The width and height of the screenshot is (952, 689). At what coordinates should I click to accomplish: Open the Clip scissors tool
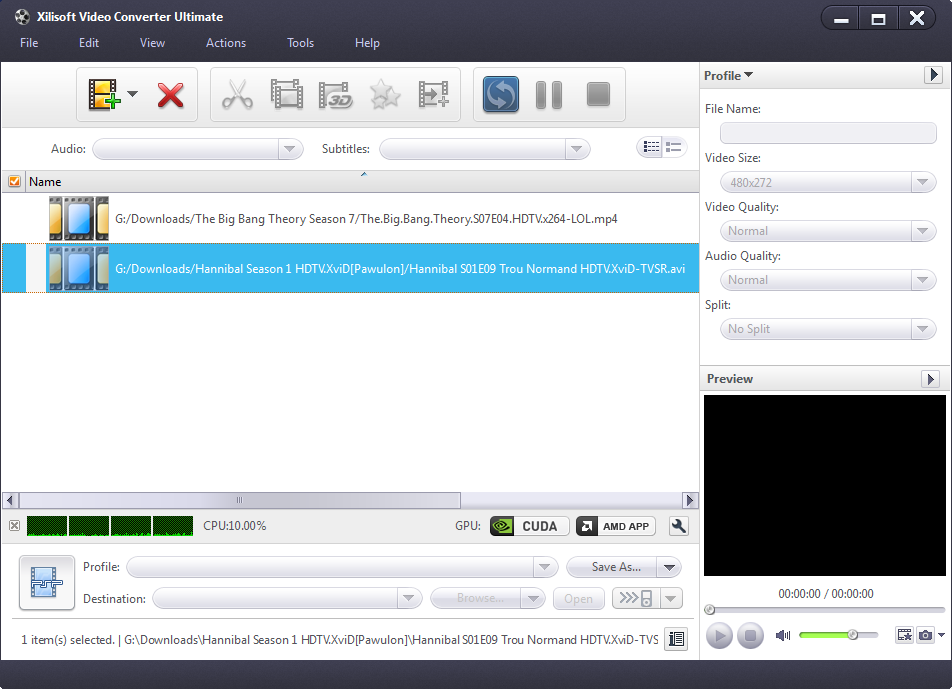tap(237, 95)
